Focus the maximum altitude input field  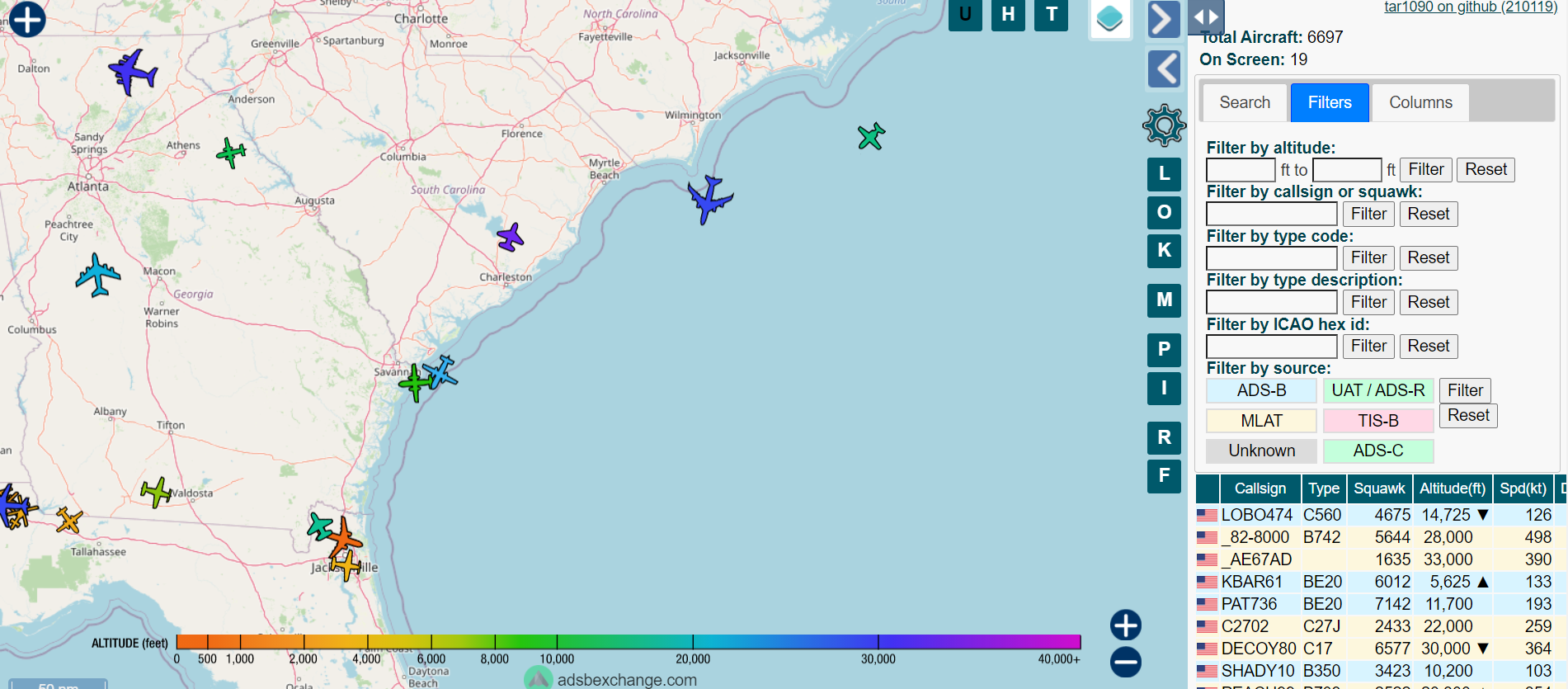tap(1347, 170)
